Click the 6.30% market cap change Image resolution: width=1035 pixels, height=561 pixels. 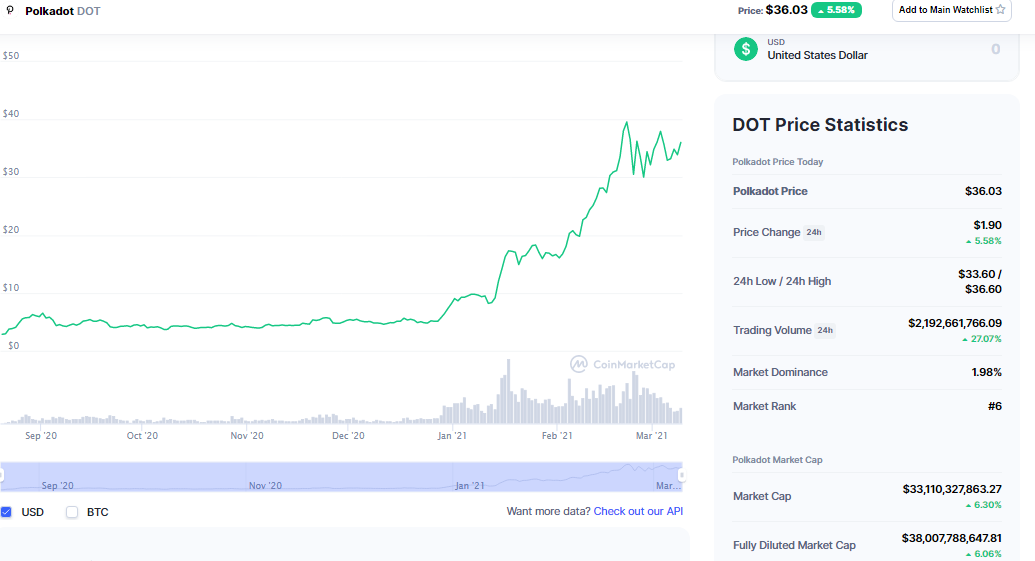pyautogui.click(x=984, y=505)
